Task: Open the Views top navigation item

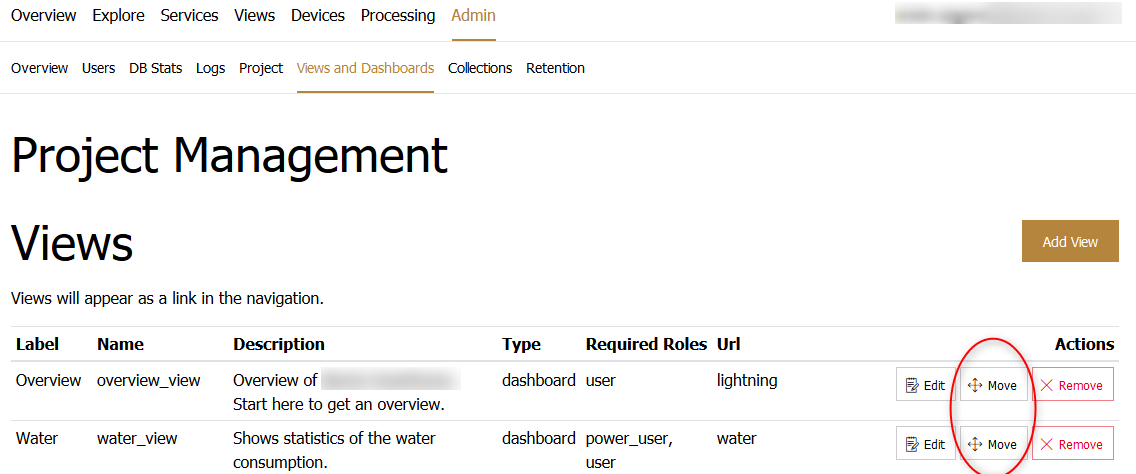Action: [254, 16]
